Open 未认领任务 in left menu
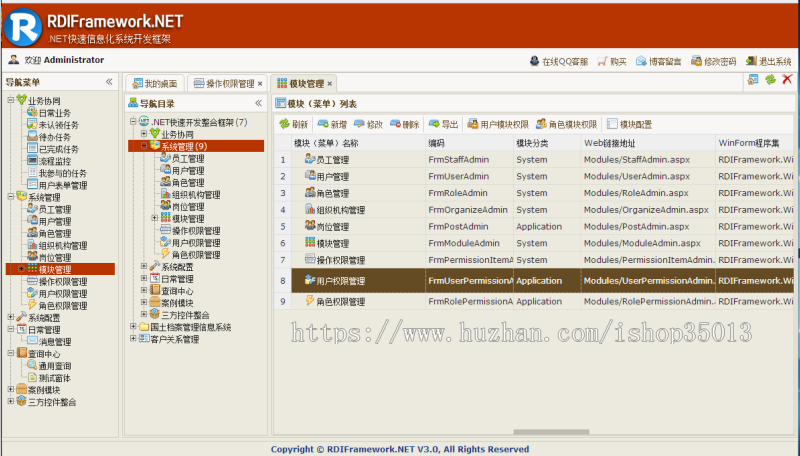Viewport: 800px width, 456px height. click(x=59, y=125)
